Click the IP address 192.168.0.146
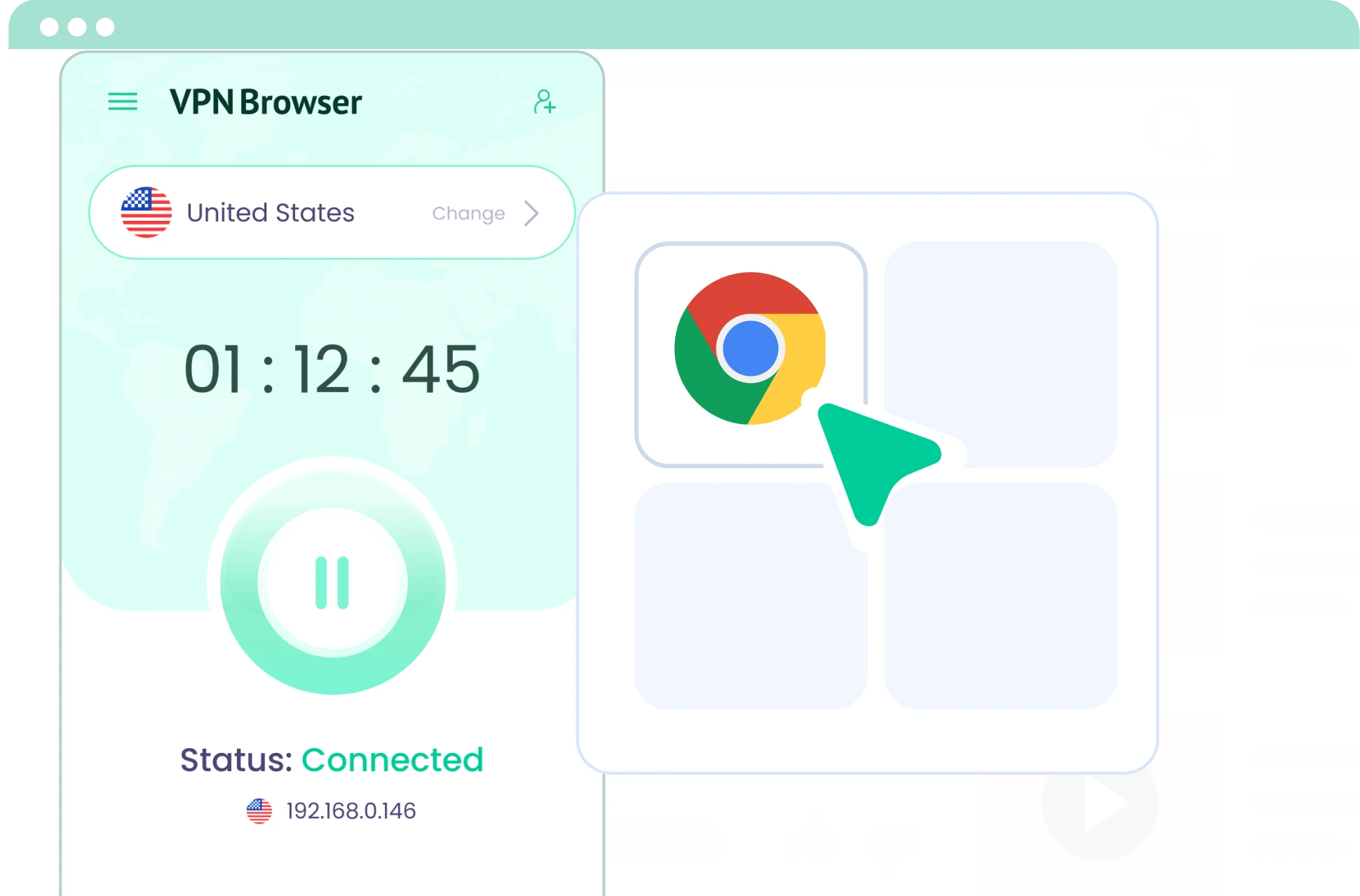The image size is (1360, 896). pyautogui.click(x=351, y=810)
